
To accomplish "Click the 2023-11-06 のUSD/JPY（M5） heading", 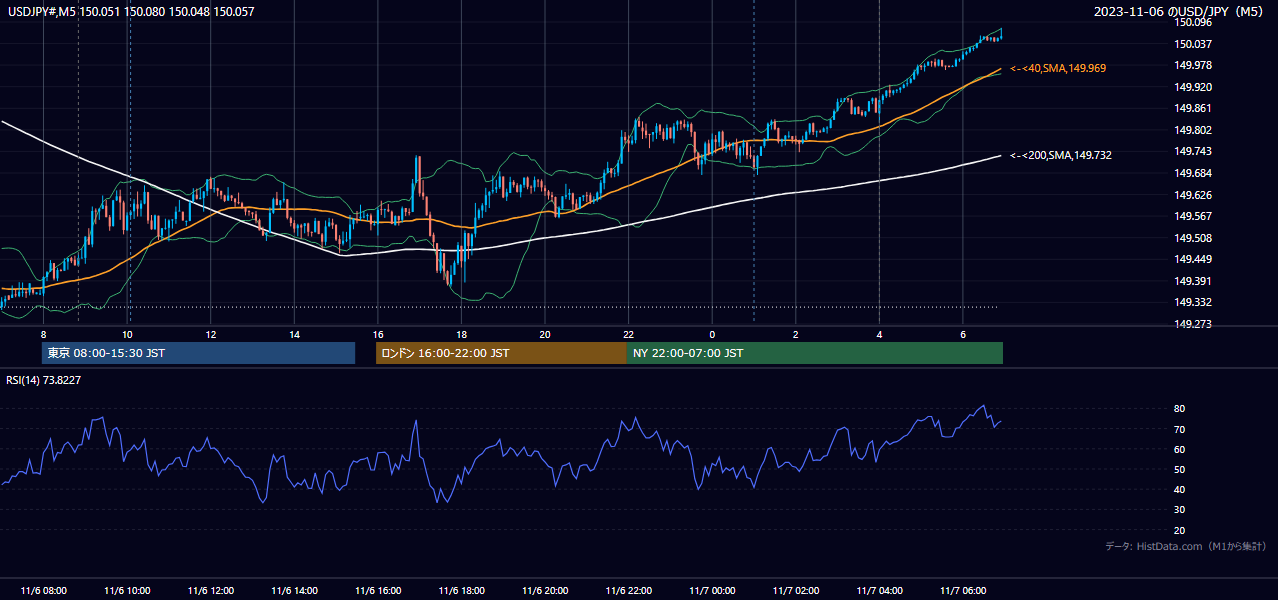I will coord(1181,12).
